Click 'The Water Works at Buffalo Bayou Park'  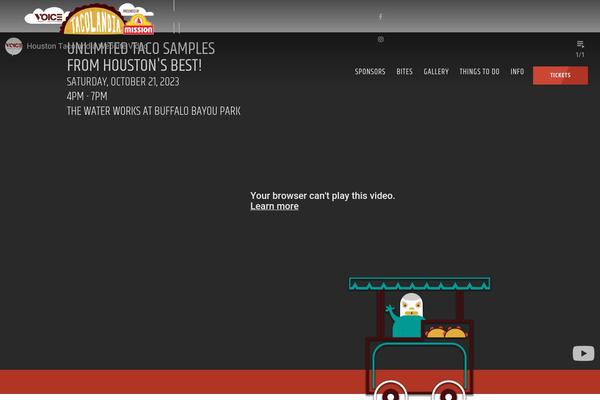pyautogui.click(x=153, y=111)
